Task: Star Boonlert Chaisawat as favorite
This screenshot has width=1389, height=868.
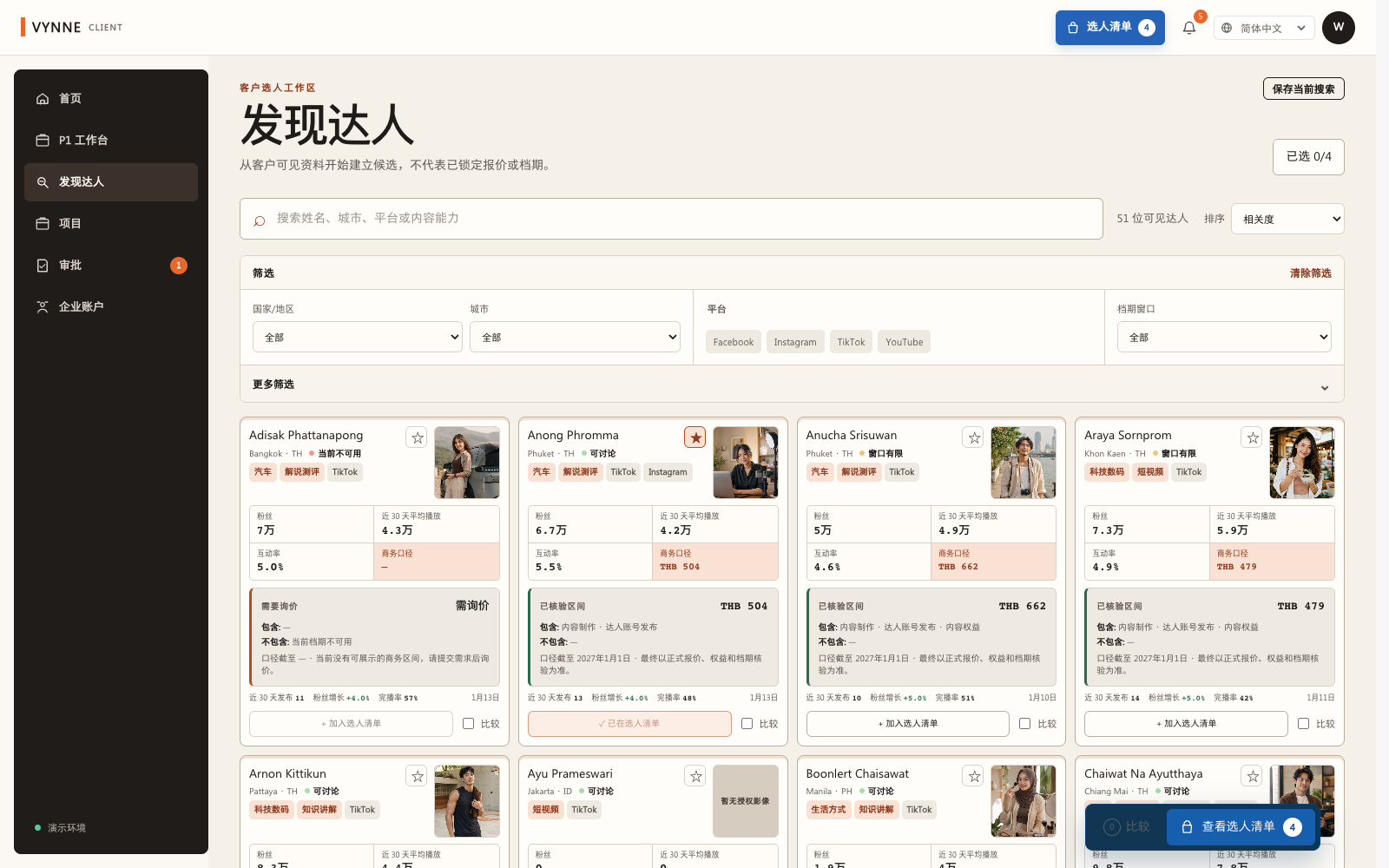Action: (x=974, y=776)
